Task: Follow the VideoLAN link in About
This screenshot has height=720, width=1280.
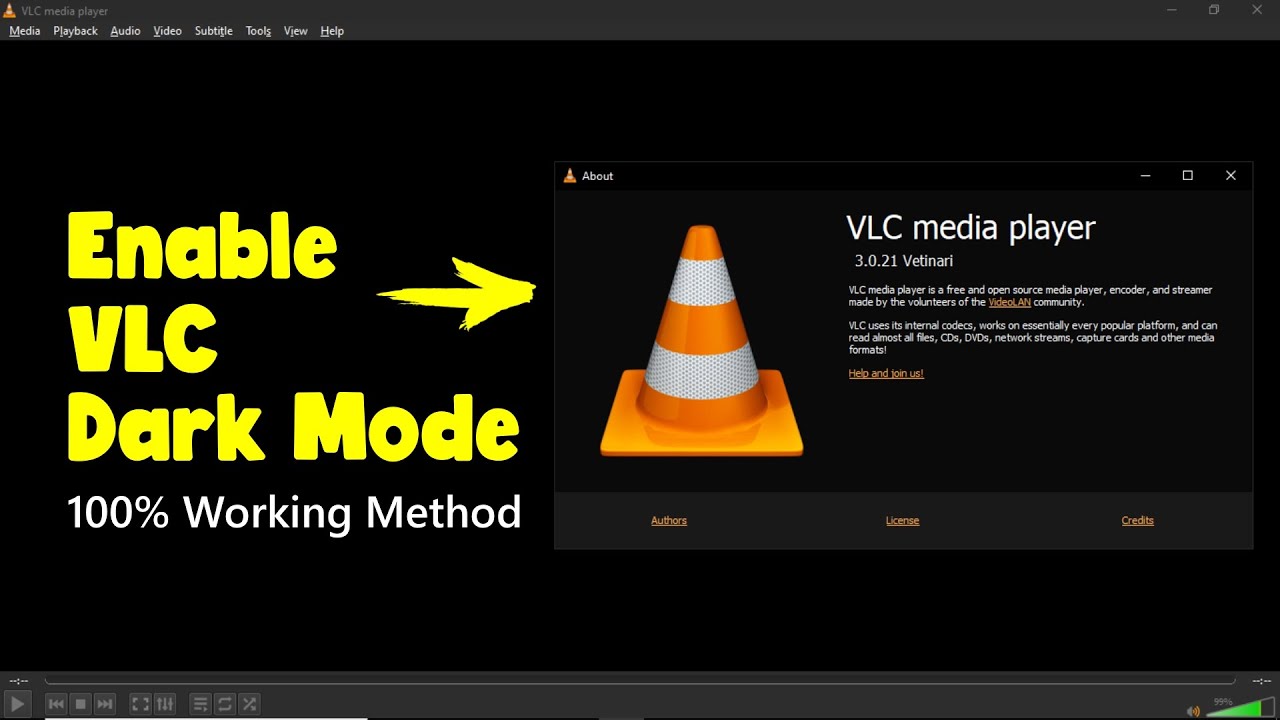Action: [1009, 302]
